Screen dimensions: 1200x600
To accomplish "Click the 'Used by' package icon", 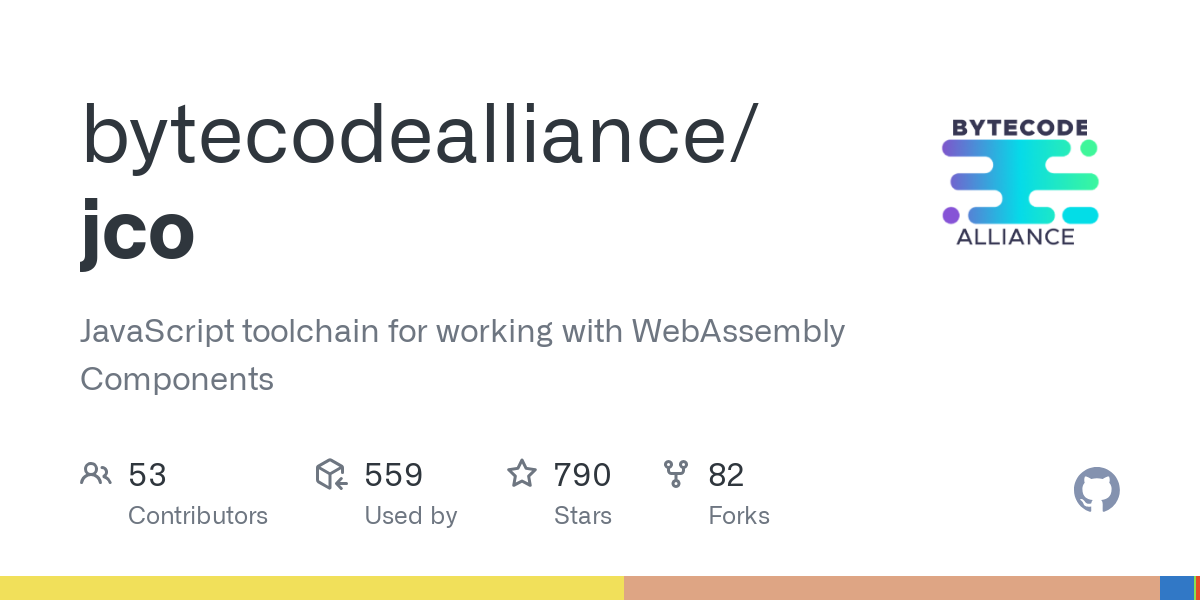I will point(331,474).
